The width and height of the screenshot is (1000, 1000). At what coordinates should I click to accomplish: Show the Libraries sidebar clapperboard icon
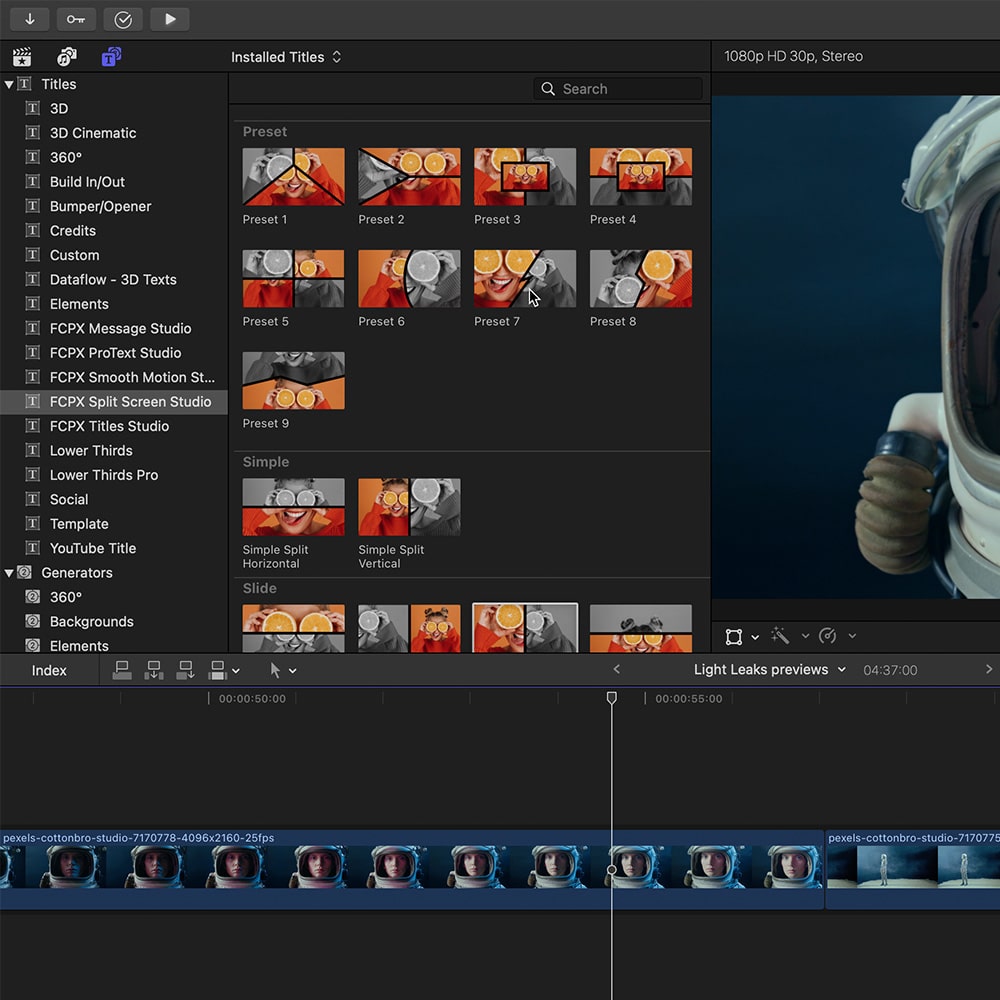click(x=22, y=57)
